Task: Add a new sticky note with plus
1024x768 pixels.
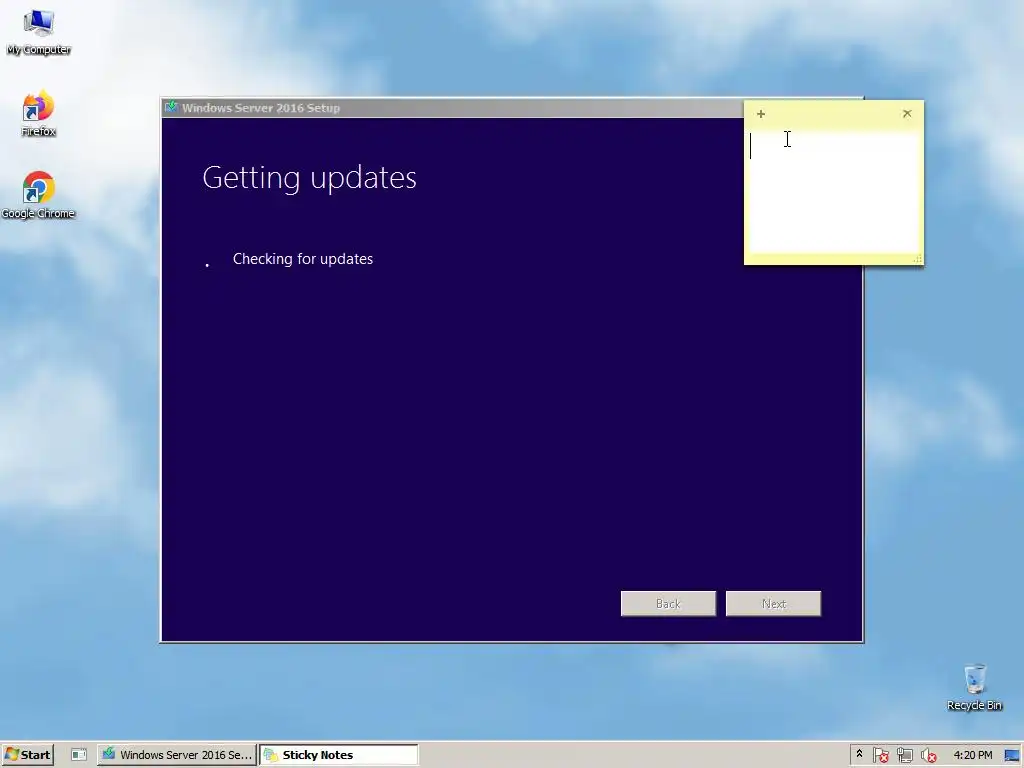Action: (761, 114)
